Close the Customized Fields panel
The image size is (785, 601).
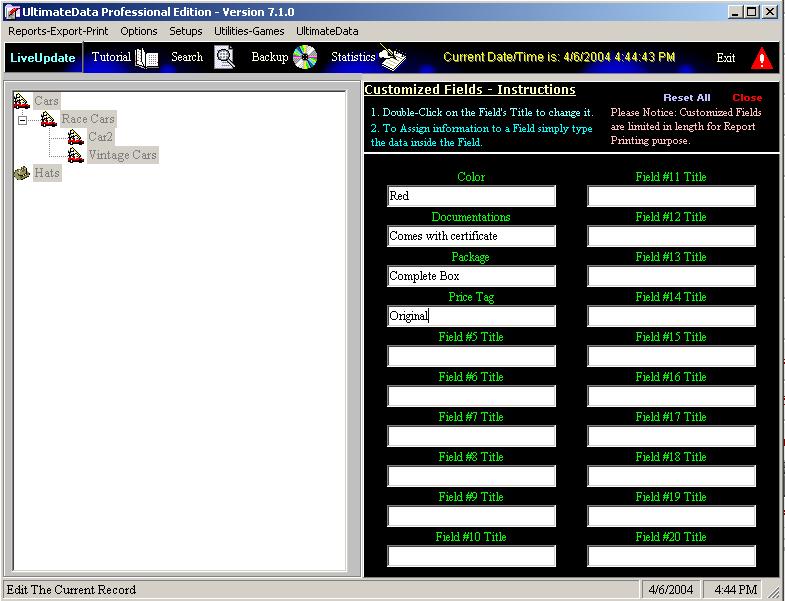pyautogui.click(x=746, y=98)
